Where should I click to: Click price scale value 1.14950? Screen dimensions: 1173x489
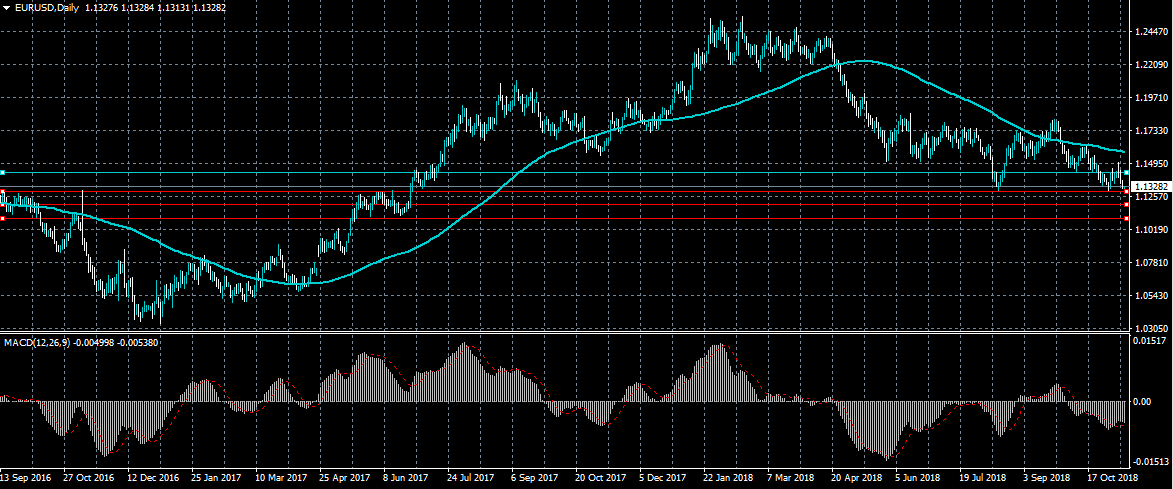click(1151, 164)
